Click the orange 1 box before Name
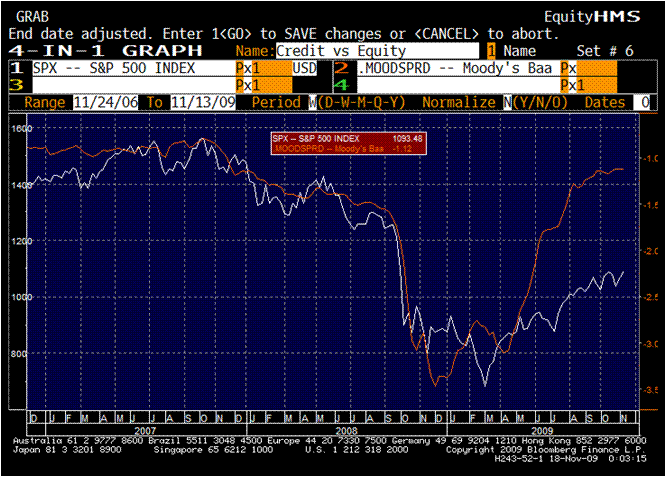The width and height of the screenshot is (666, 477). pos(491,51)
